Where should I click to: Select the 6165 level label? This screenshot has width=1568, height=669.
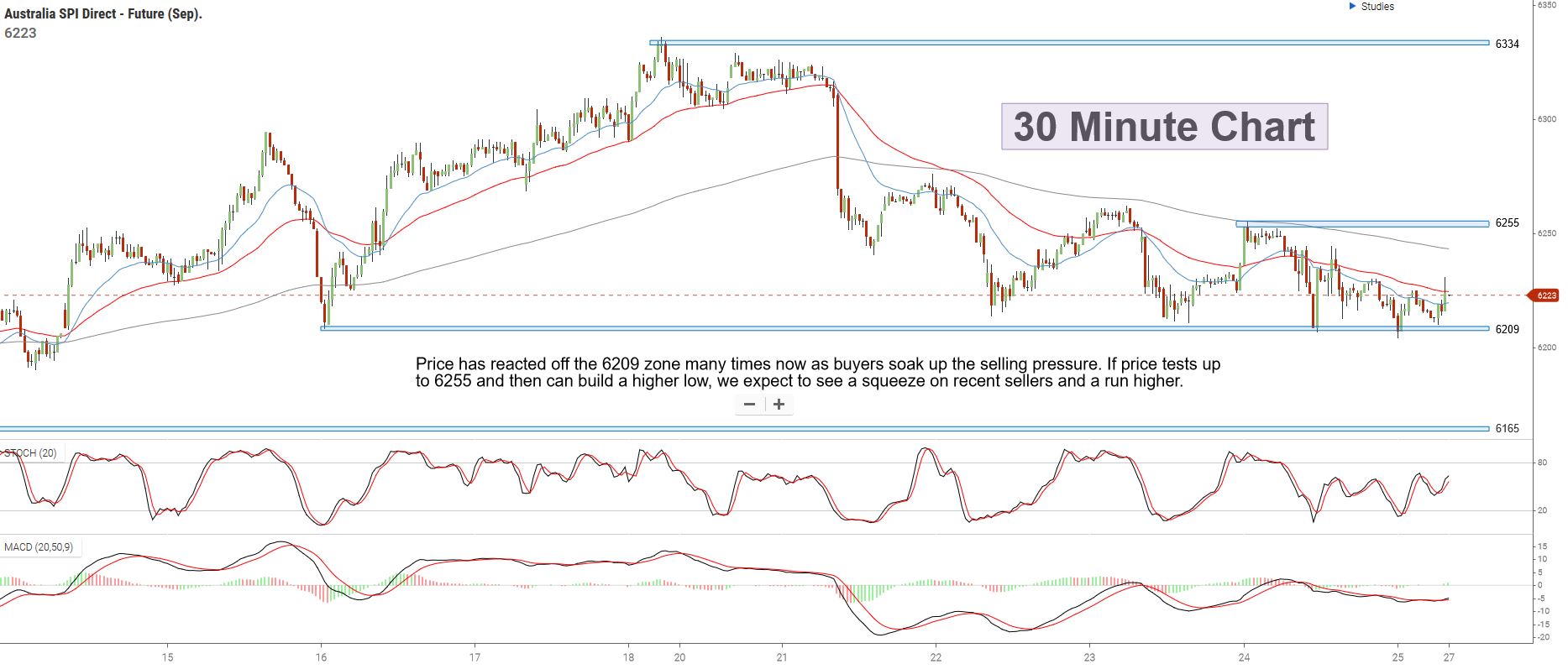pyautogui.click(x=1507, y=429)
